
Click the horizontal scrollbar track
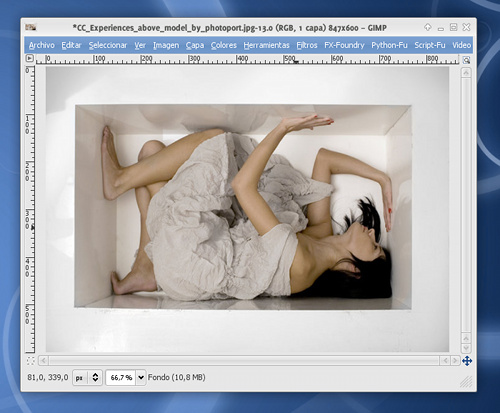[244, 360]
